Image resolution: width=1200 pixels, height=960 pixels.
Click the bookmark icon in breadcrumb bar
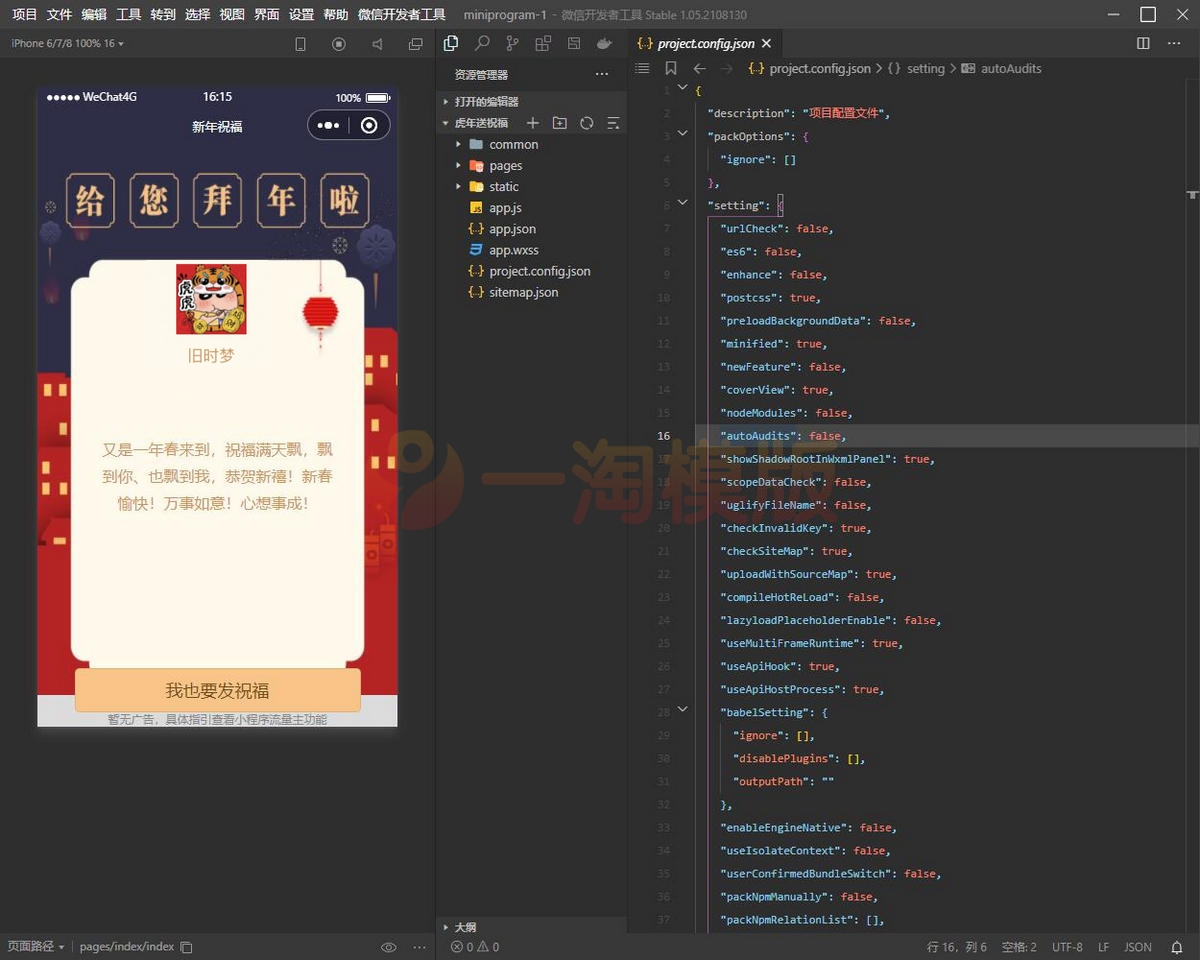671,69
